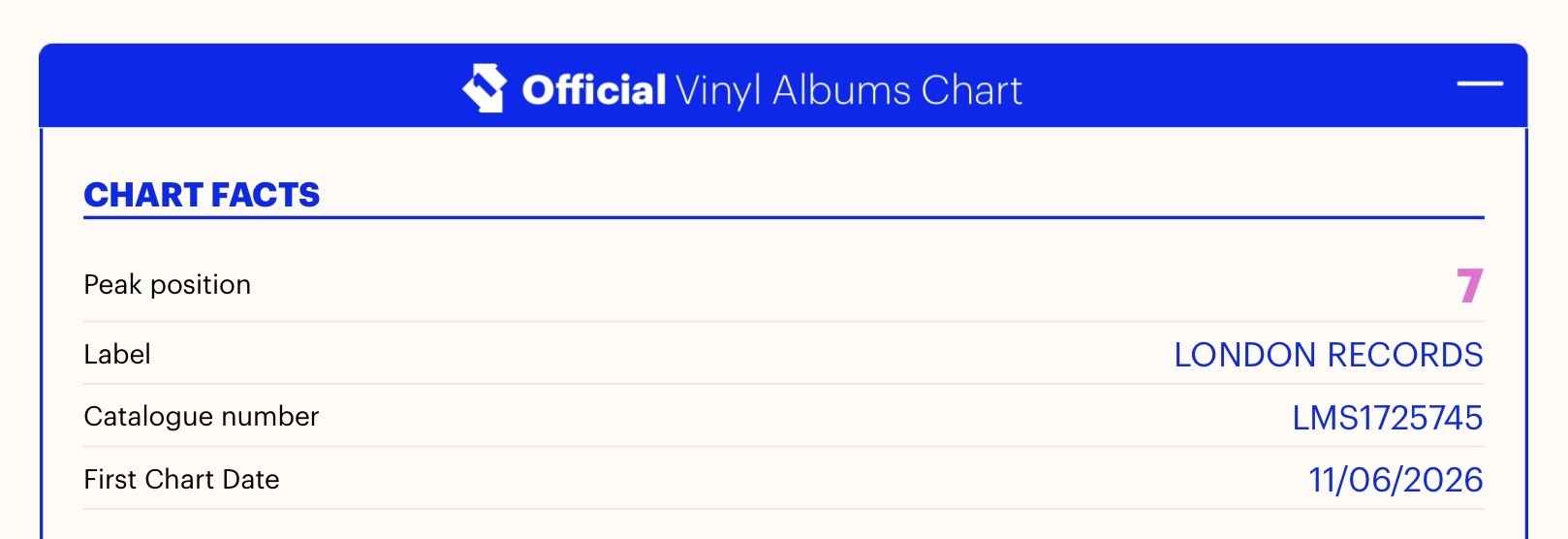Screen dimensions: 1568x539
Task: Select the bold "Official" word in header
Action: (594, 90)
